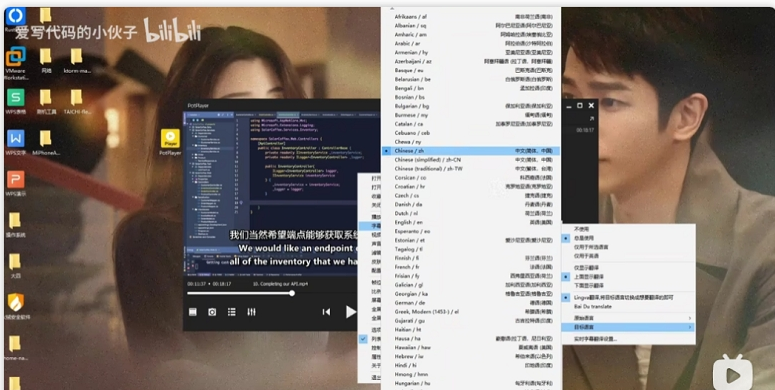
Task: Open the equalizer control panel icon
Action: (x=251, y=312)
